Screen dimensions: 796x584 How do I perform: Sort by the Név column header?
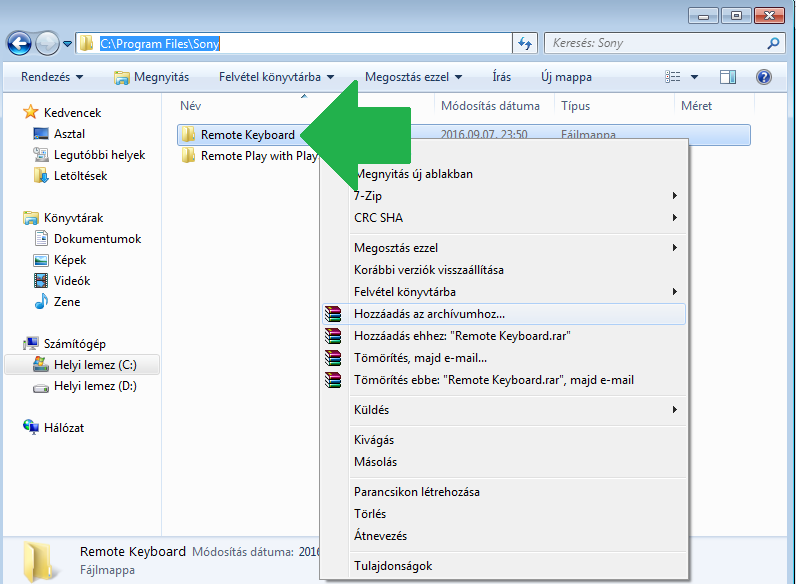[x=191, y=106]
